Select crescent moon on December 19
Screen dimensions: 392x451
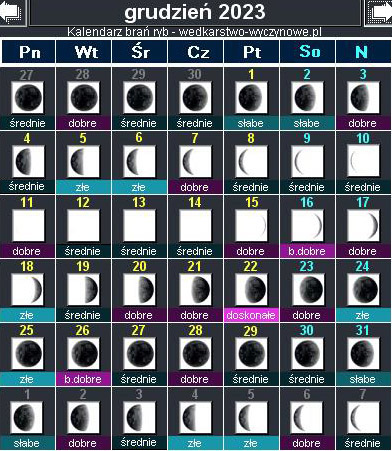tap(83, 290)
